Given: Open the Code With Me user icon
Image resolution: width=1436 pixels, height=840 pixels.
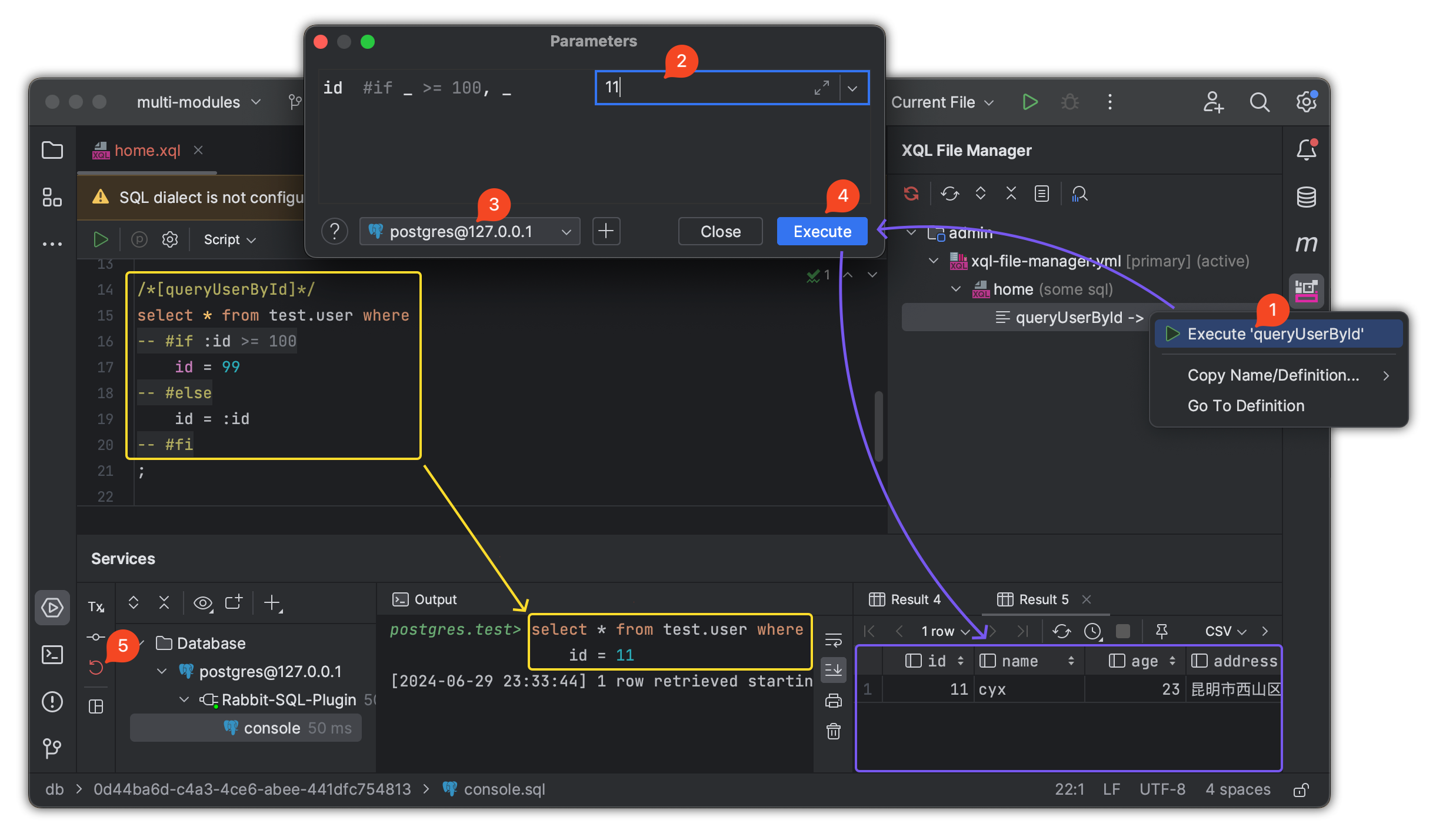Looking at the screenshot, I should click(1212, 102).
